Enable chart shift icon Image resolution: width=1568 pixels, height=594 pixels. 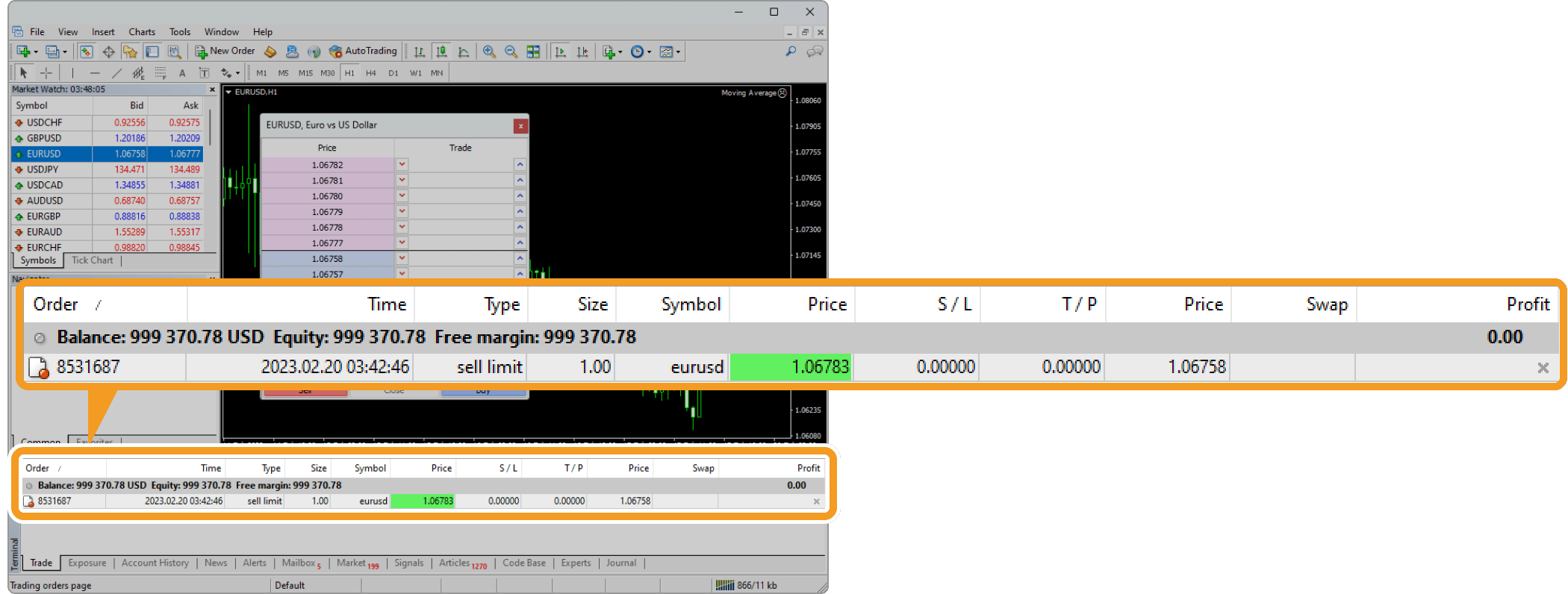coord(582,51)
